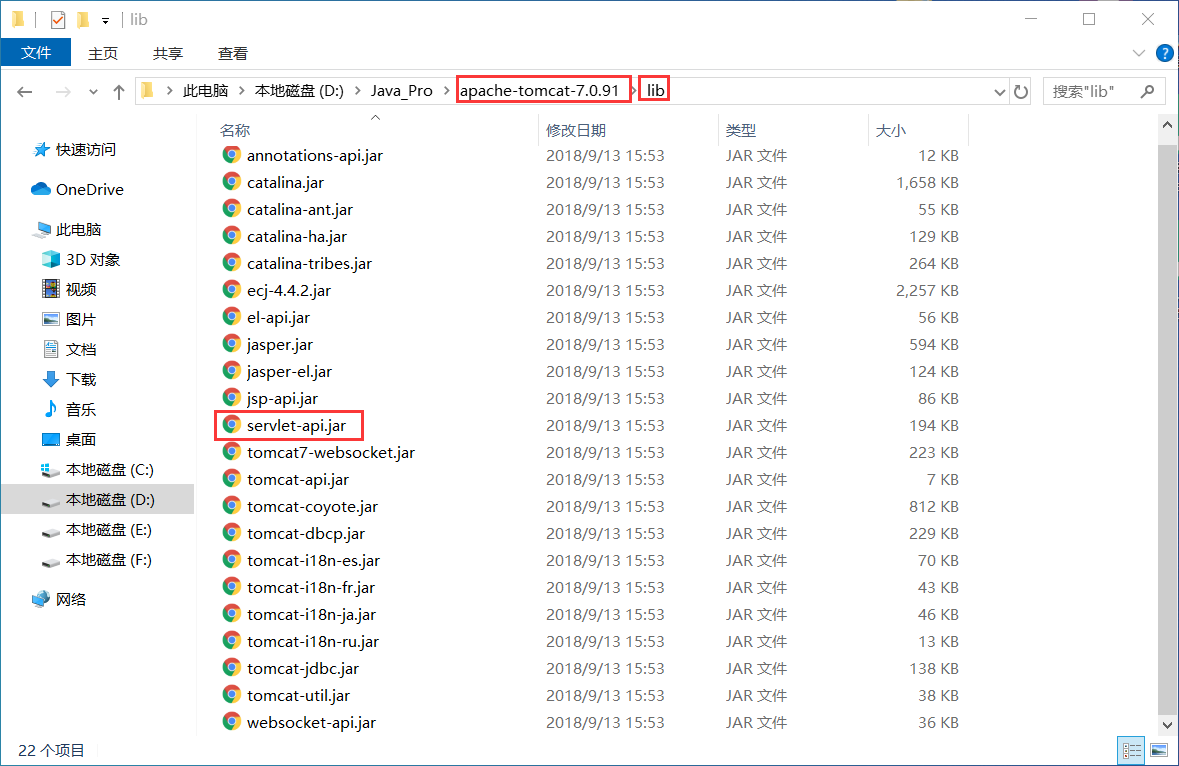Click the ecj-4.4.2.jar file icon
This screenshot has width=1179, height=766.
point(232,290)
